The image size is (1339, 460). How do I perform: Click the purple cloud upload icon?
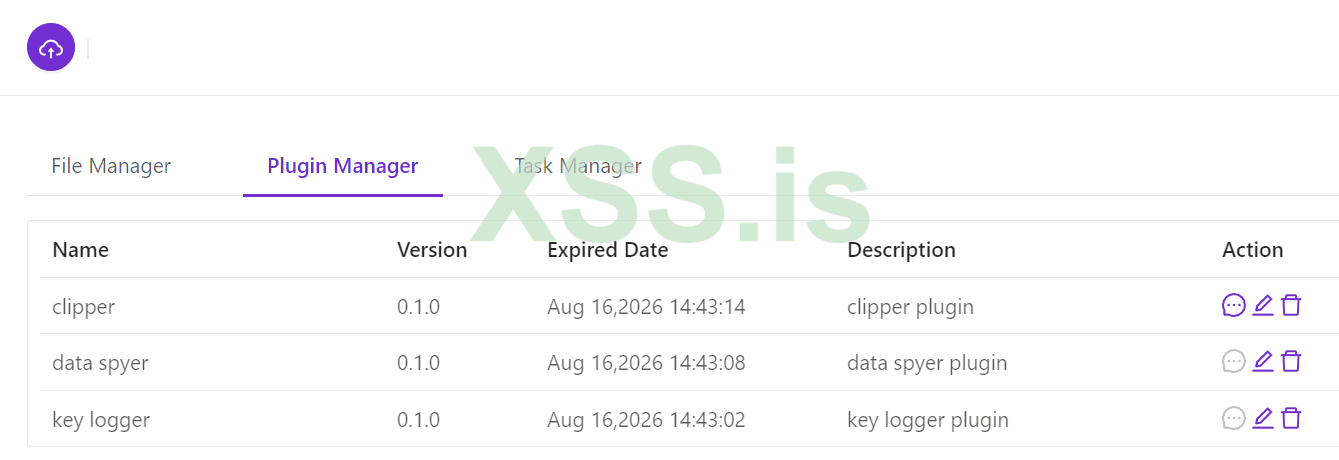click(51, 48)
